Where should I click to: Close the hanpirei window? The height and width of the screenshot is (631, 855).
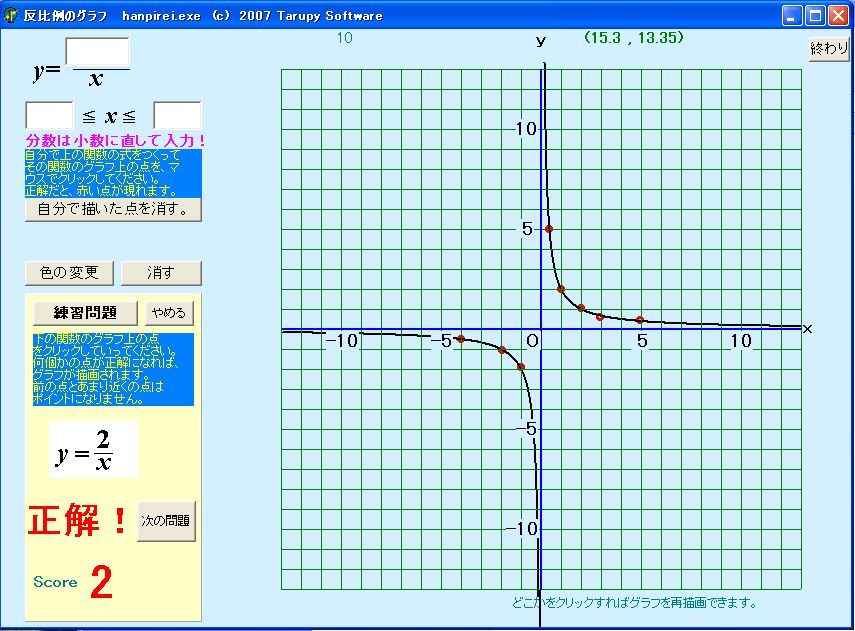[x=839, y=15]
